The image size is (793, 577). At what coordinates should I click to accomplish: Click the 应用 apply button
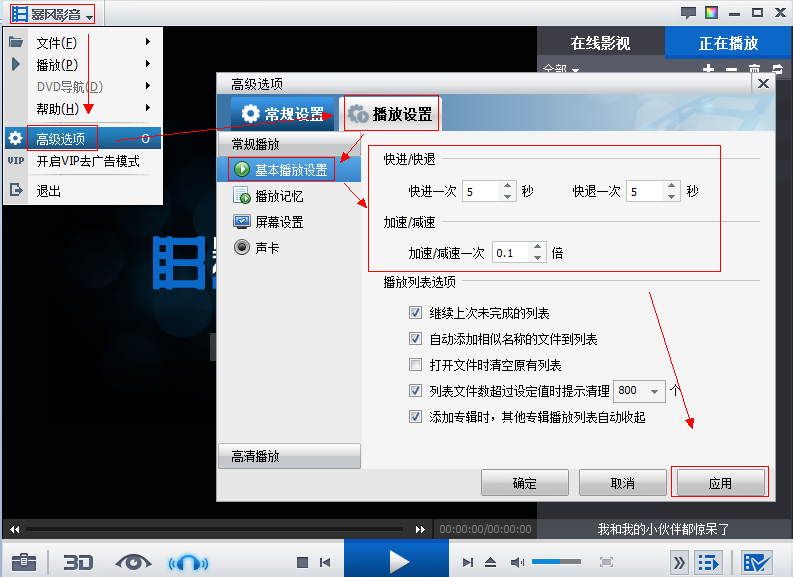(x=720, y=483)
